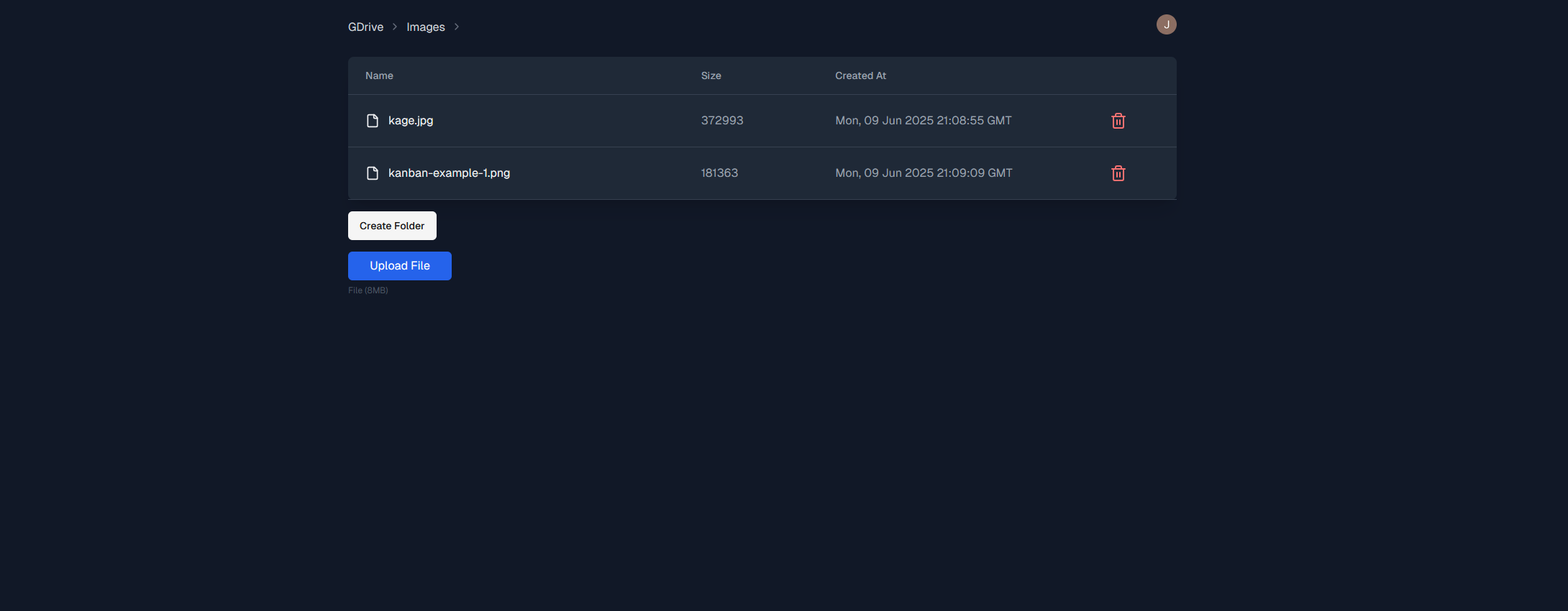Select the Images breadcrumb folder
1568x611 pixels.
(x=425, y=27)
